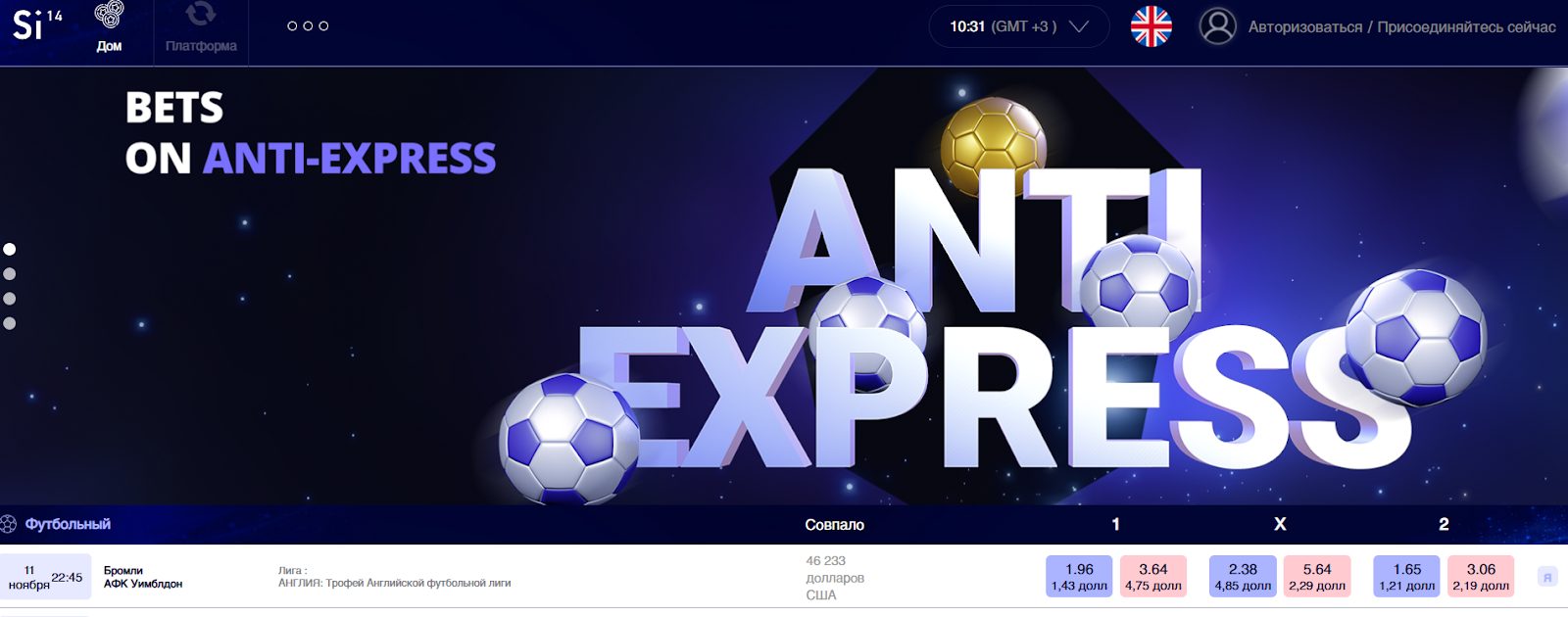Pick the pink 3.64 anti-express odds
The image size is (1568, 617).
tap(1153, 577)
